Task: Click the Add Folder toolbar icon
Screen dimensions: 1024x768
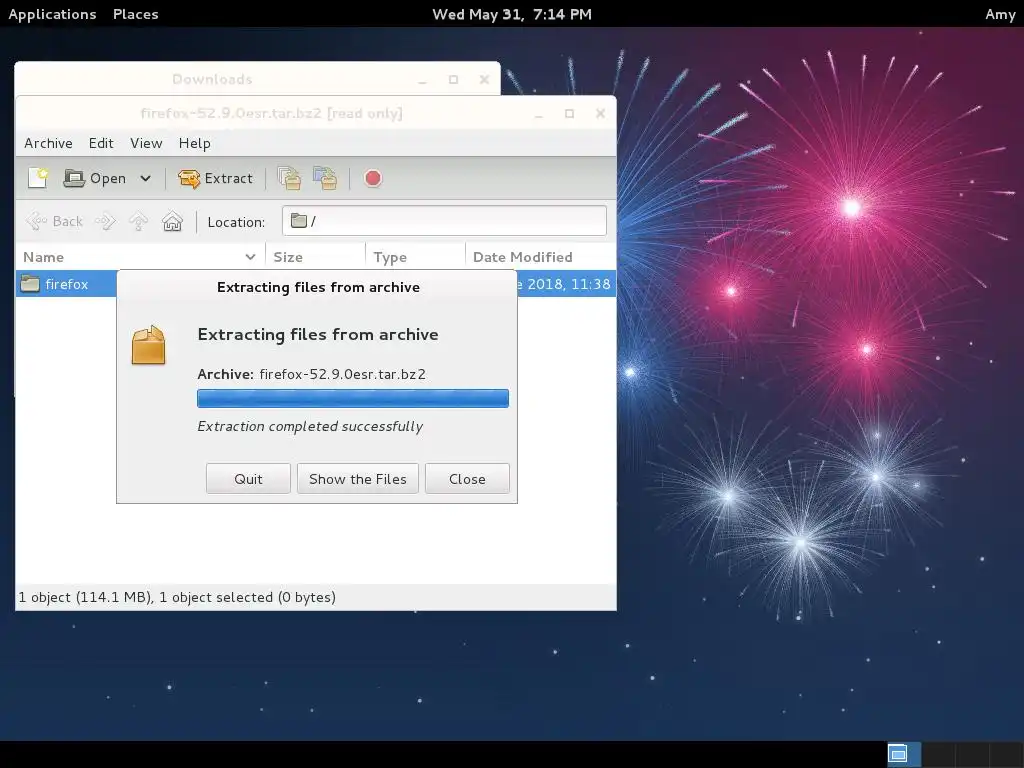Action: 325,178
